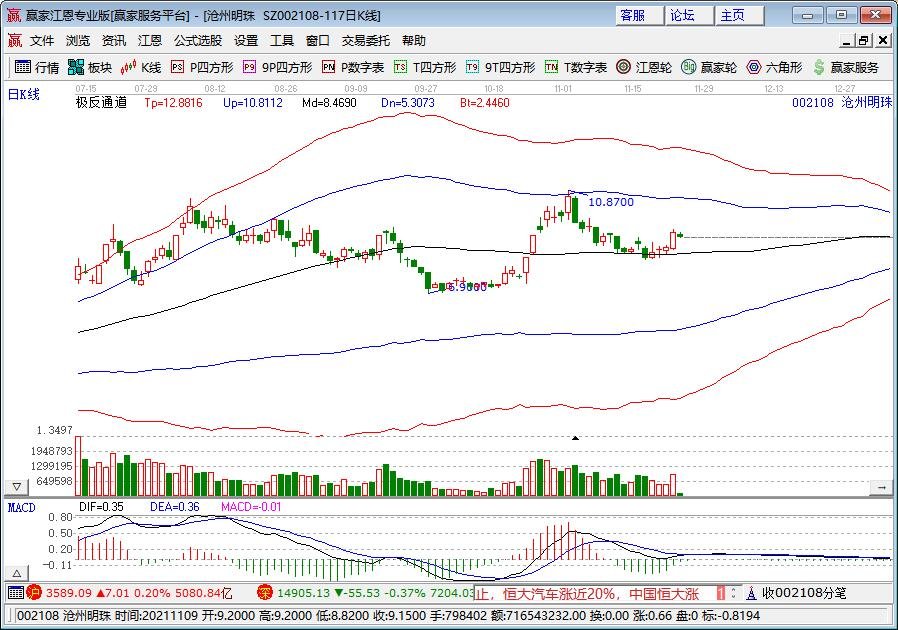Click the MACD=-0.01 value
Screen dimensions: 898x630
coord(251,507)
